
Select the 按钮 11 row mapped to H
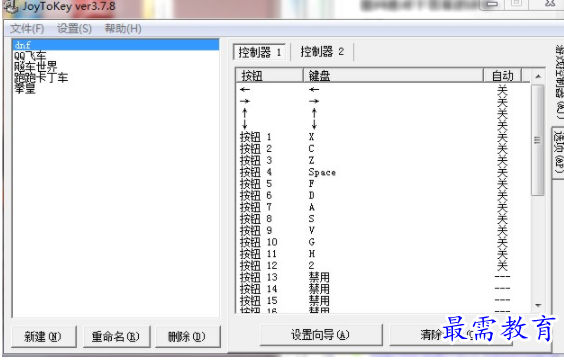383,254
